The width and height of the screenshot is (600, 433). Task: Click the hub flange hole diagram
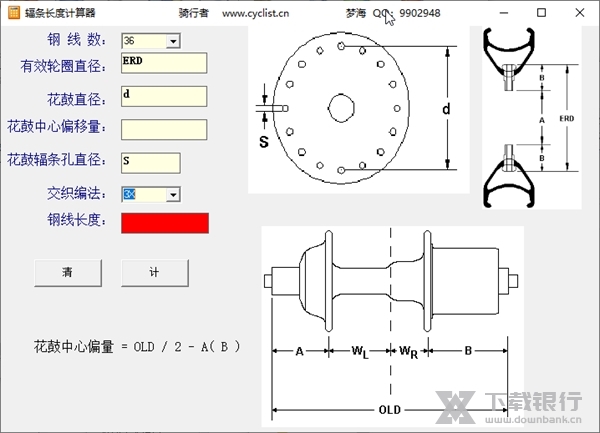click(357, 108)
